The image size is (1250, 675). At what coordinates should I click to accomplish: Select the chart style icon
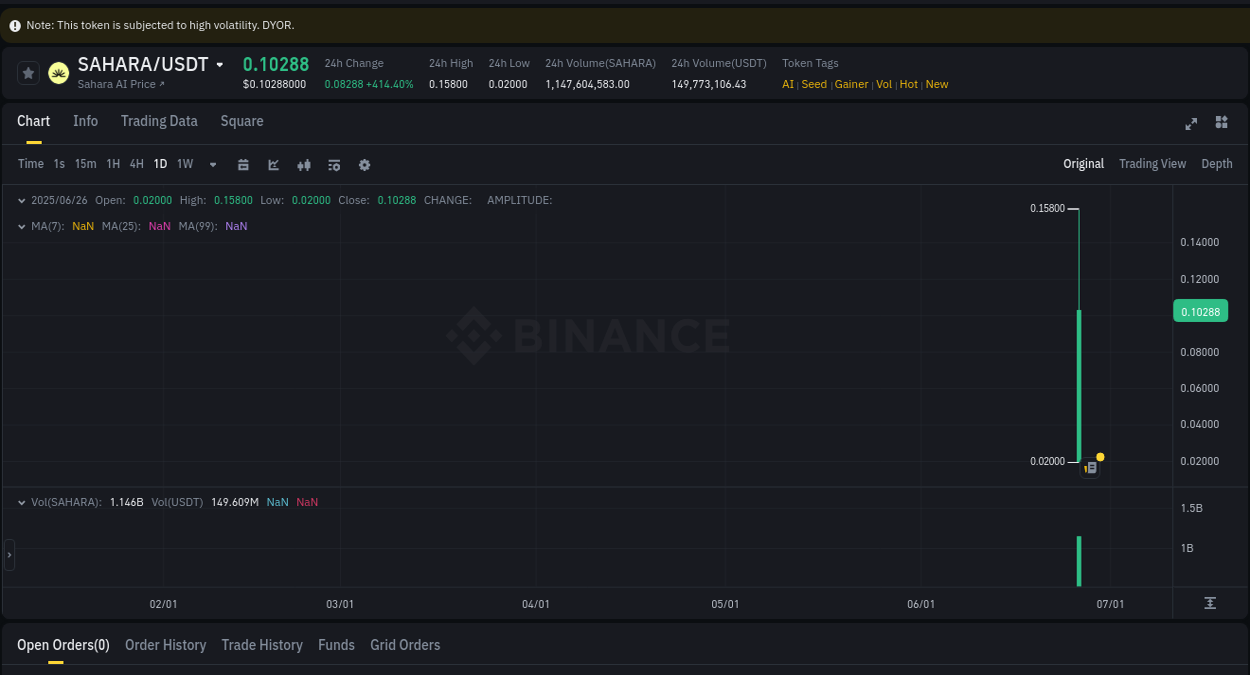(273, 164)
